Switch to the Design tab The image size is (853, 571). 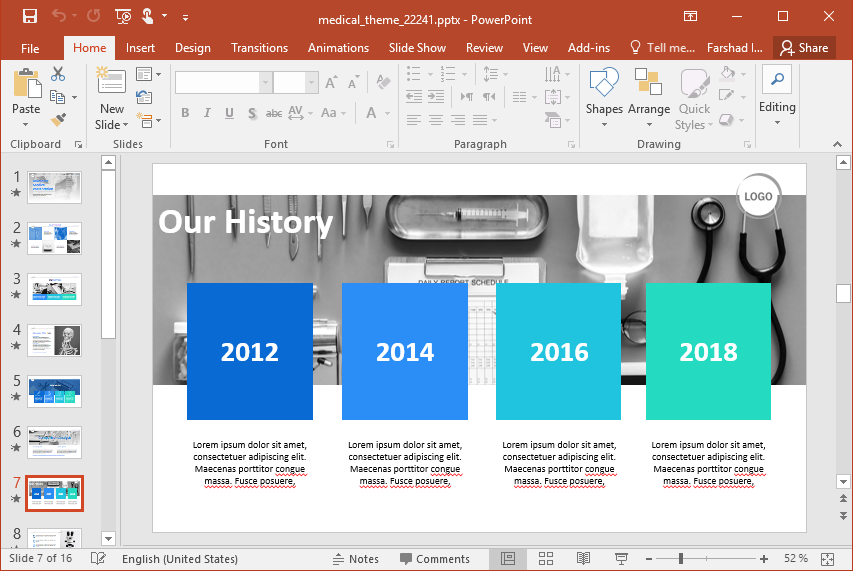point(192,48)
